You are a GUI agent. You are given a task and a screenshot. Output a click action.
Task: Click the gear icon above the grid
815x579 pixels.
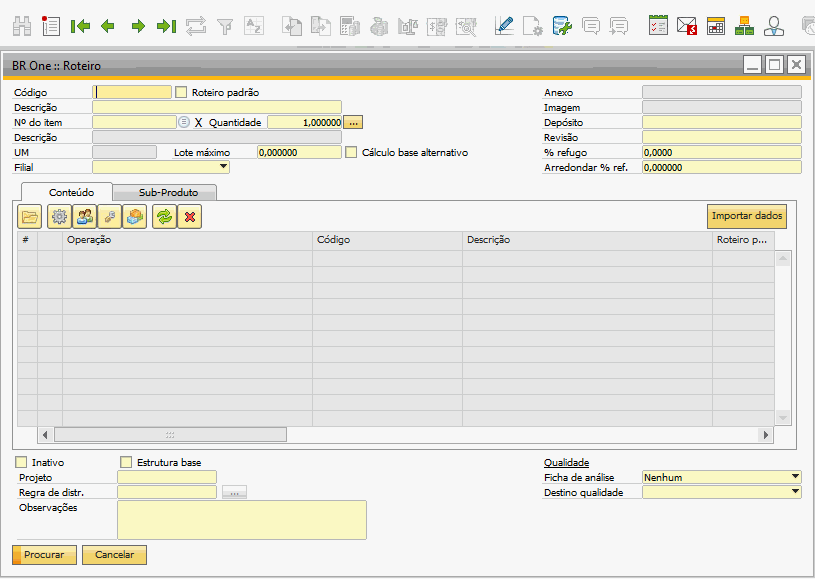coord(59,216)
